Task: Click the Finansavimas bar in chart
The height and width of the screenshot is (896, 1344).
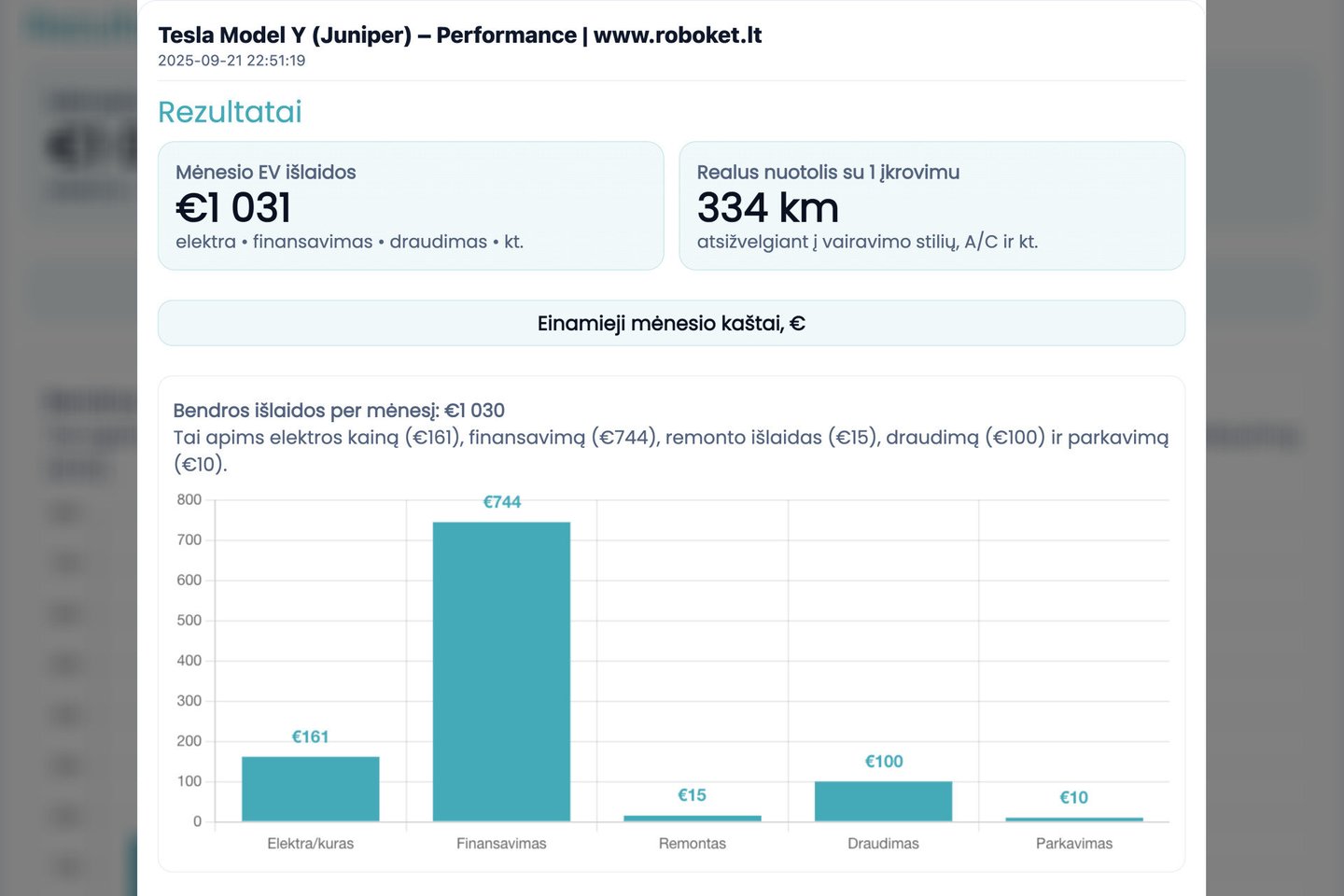Action: 501,671
